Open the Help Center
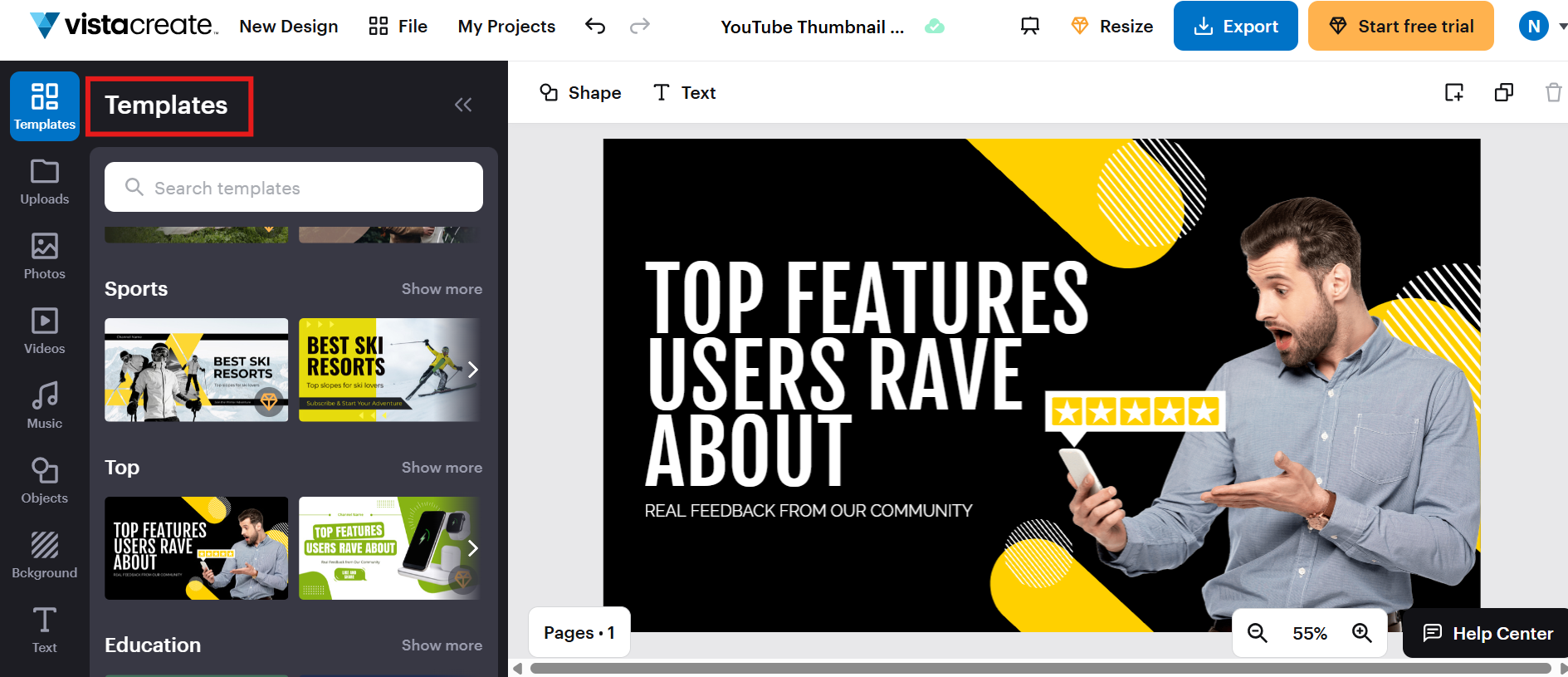Screen dimensions: 1568x677 pos(1486,633)
